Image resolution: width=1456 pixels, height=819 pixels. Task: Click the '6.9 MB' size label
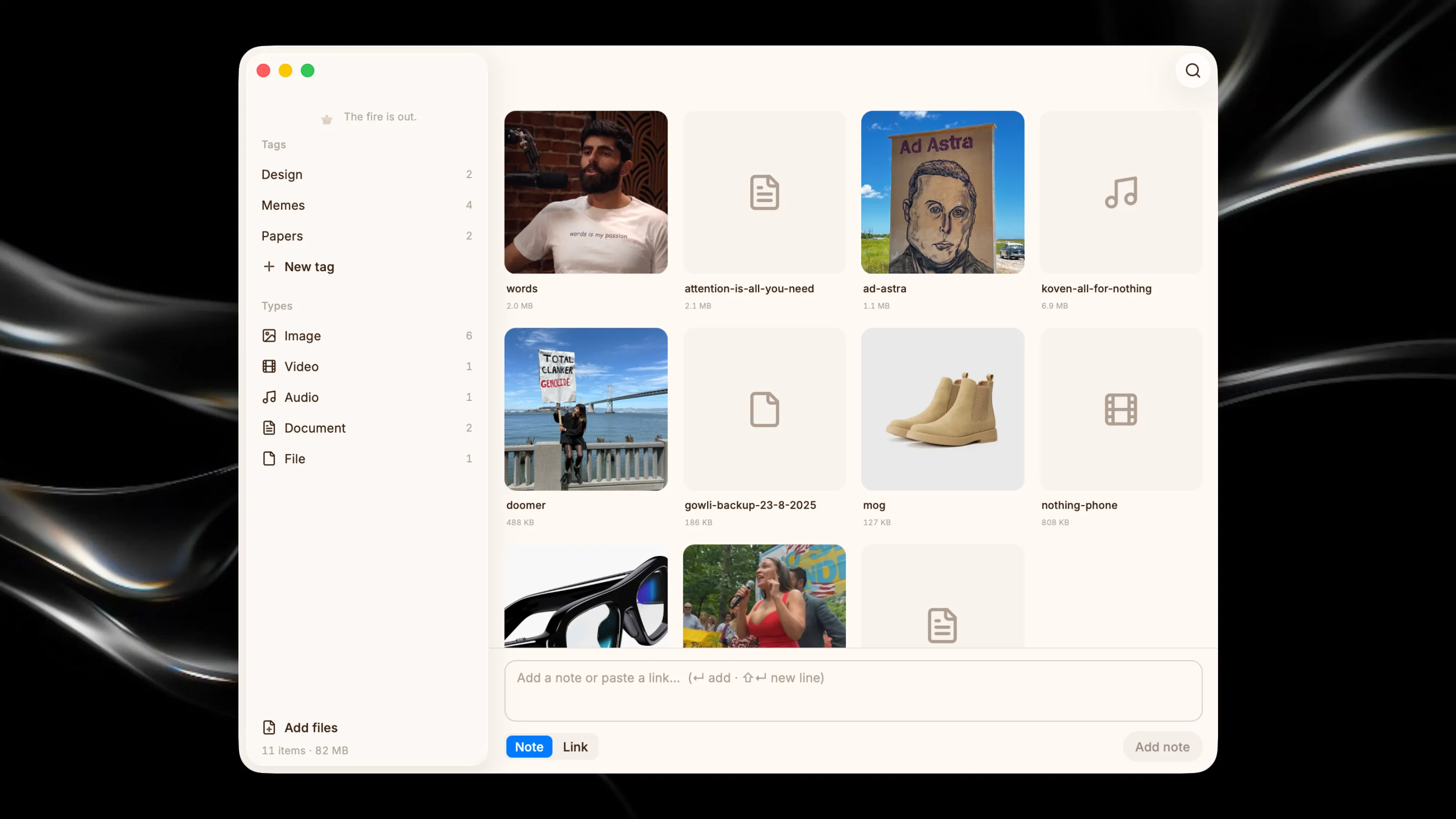(1054, 306)
